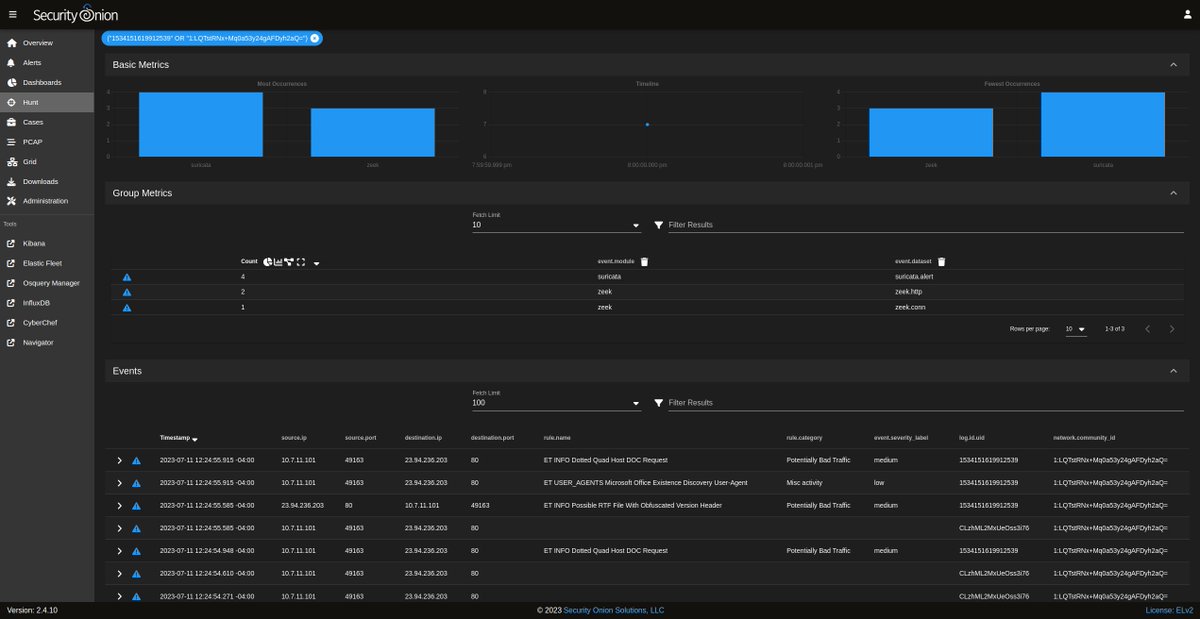
Task: Launch Kibana external tool link
Action: point(47,243)
